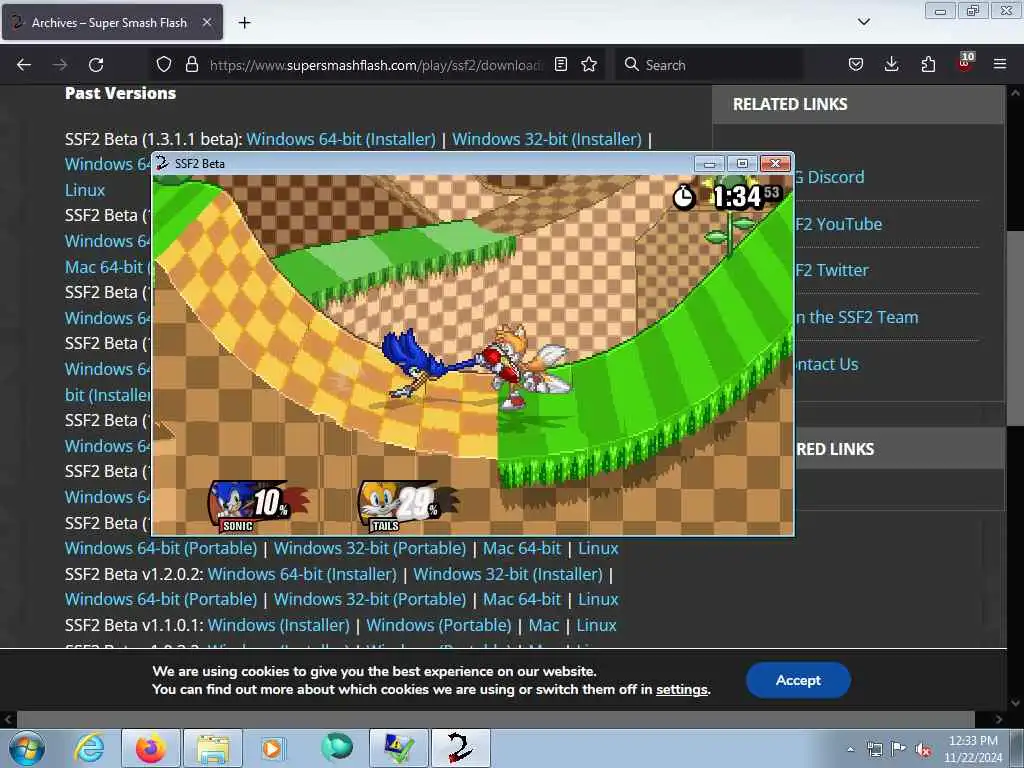
Task: Open the topmost Linux download link
Action: 85,190
